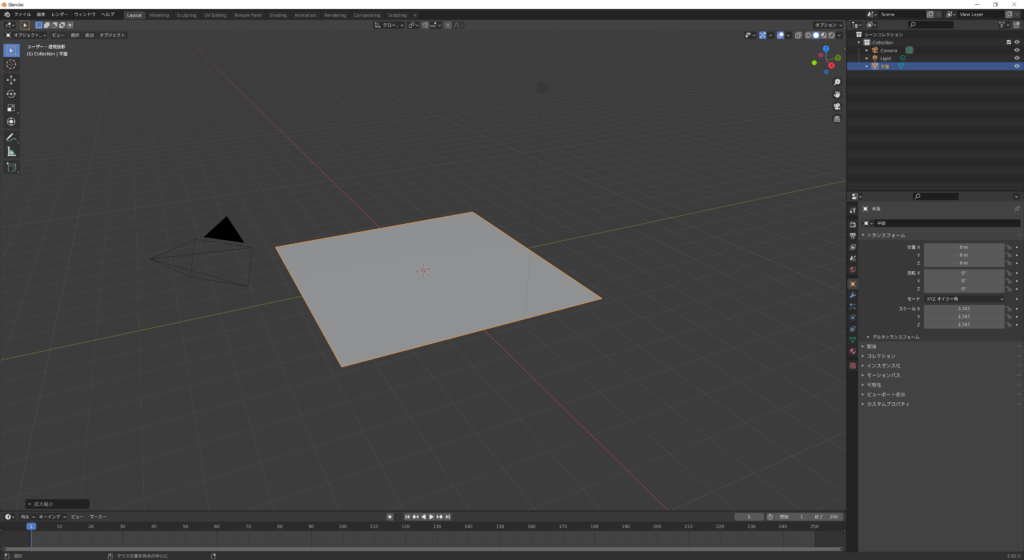Select the Rotate tool in left toolbar

(11, 94)
